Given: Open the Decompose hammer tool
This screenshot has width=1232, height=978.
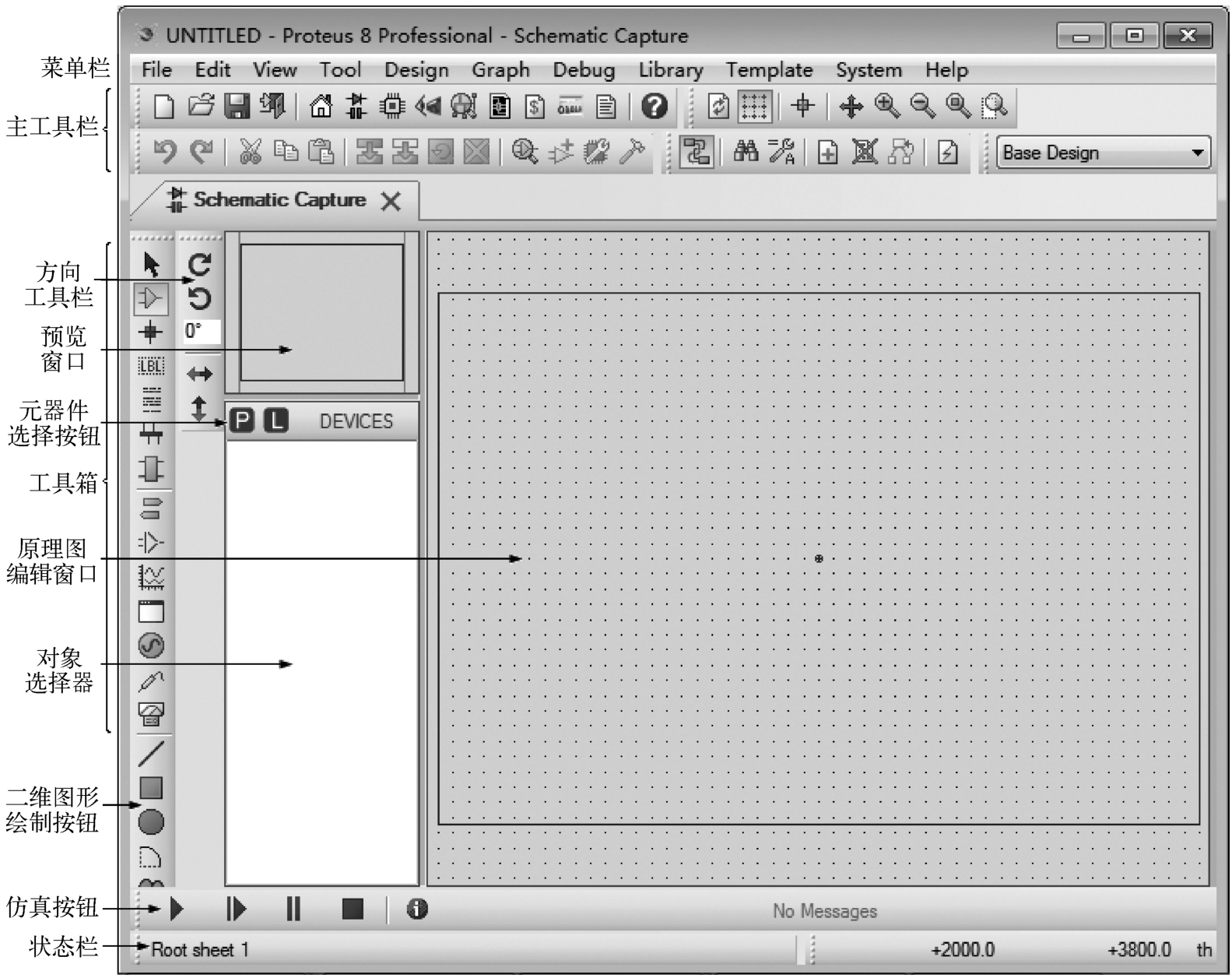Looking at the screenshot, I should [x=632, y=152].
